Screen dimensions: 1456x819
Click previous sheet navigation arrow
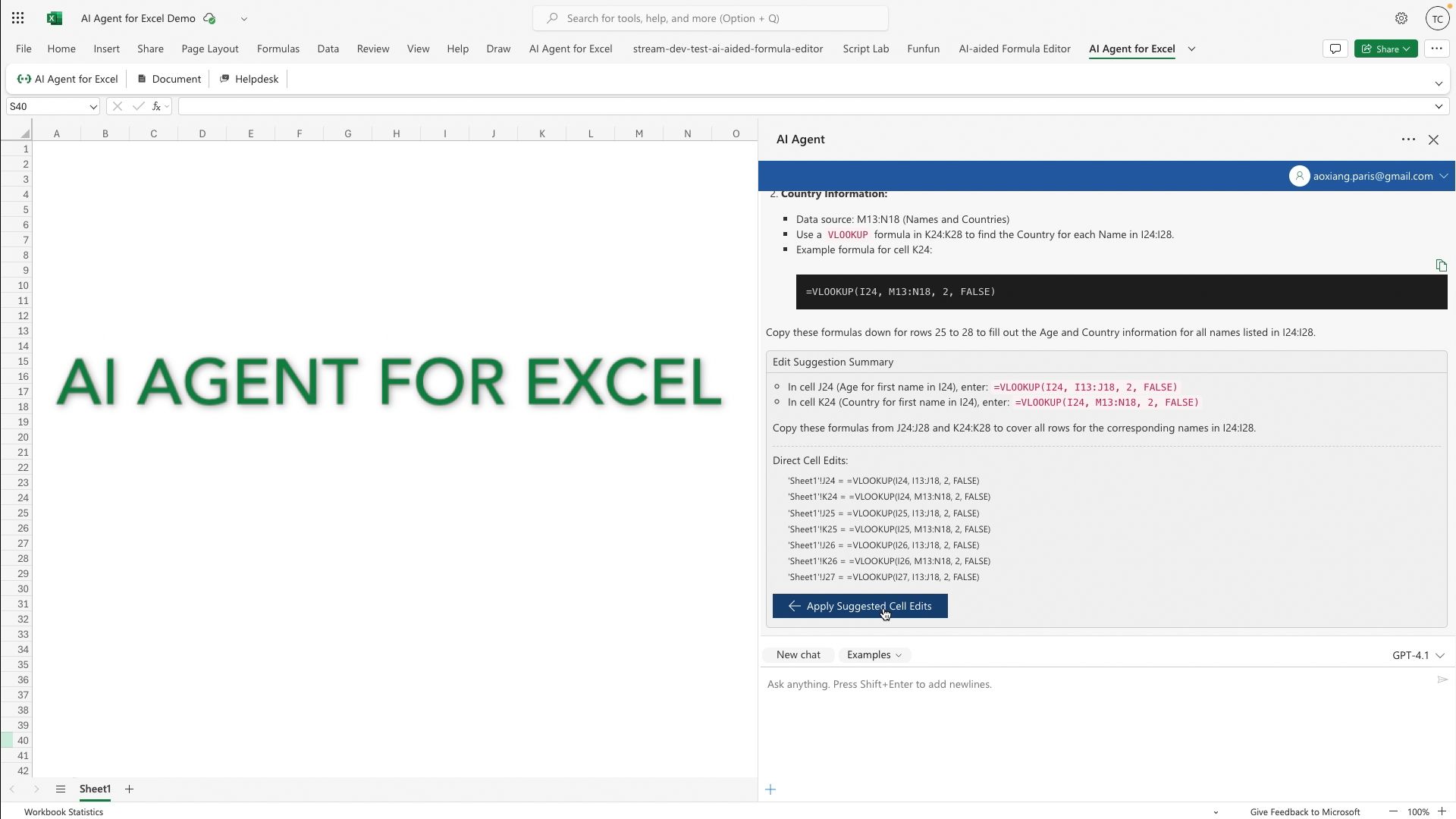point(12,789)
